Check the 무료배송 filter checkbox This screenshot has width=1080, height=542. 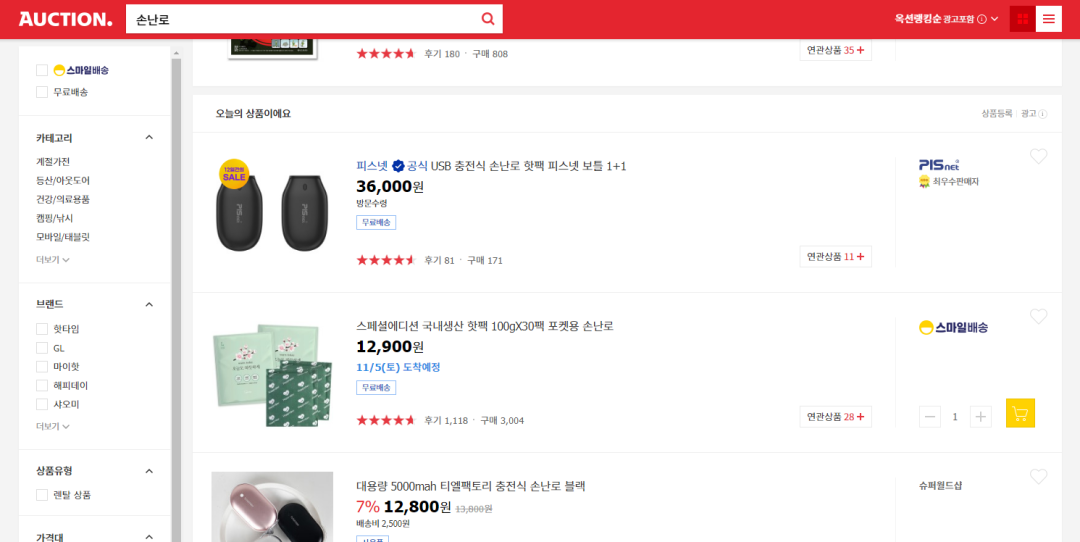pyautogui.click(x=42, y=92)
